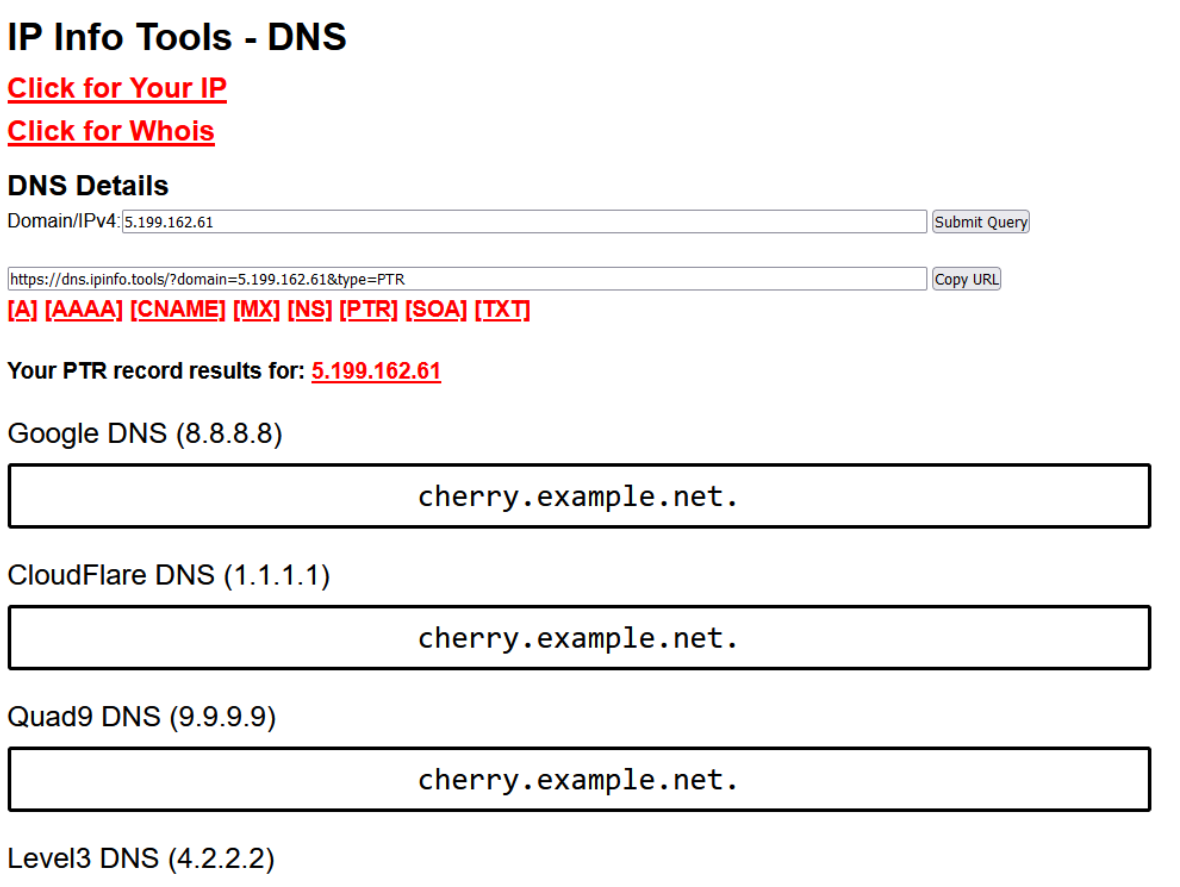Select the [A] record type
Screen dimensions: 1180x887
point(22,310)
